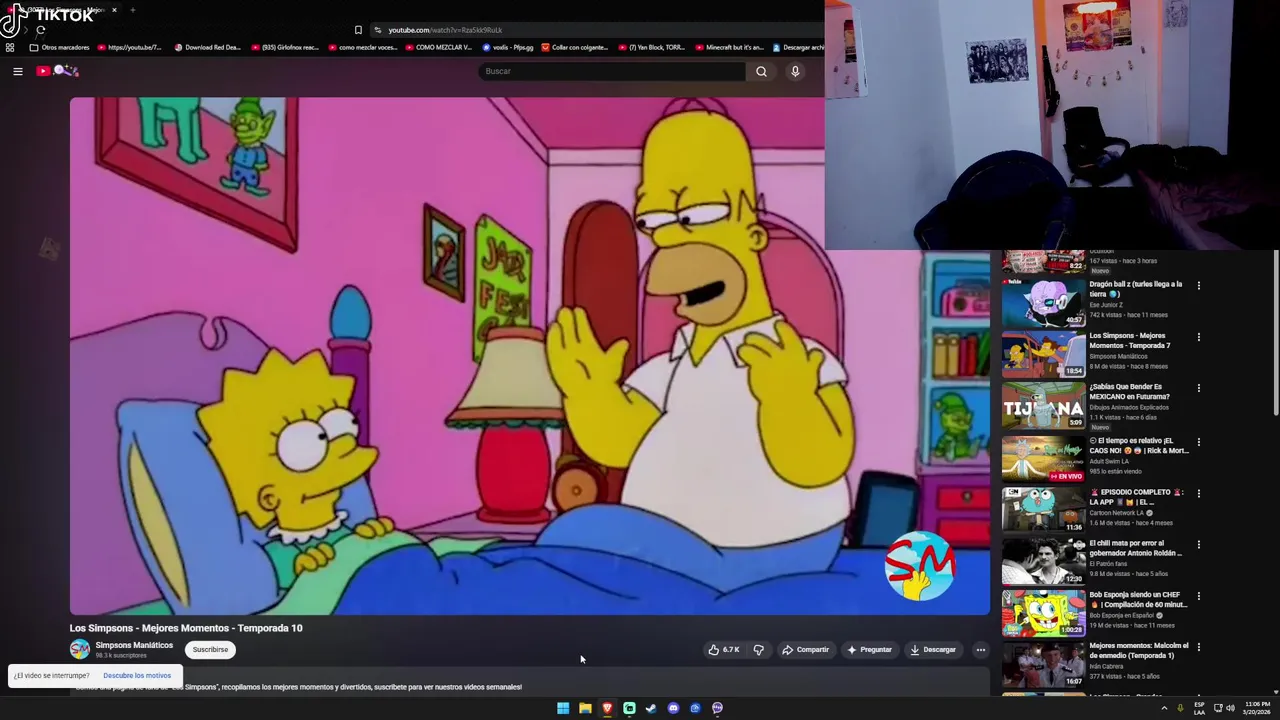Screen dimensions: 1280x720
Task: Open the COMO MEZCLAR V... bookmark
Action: pos(438,47)
